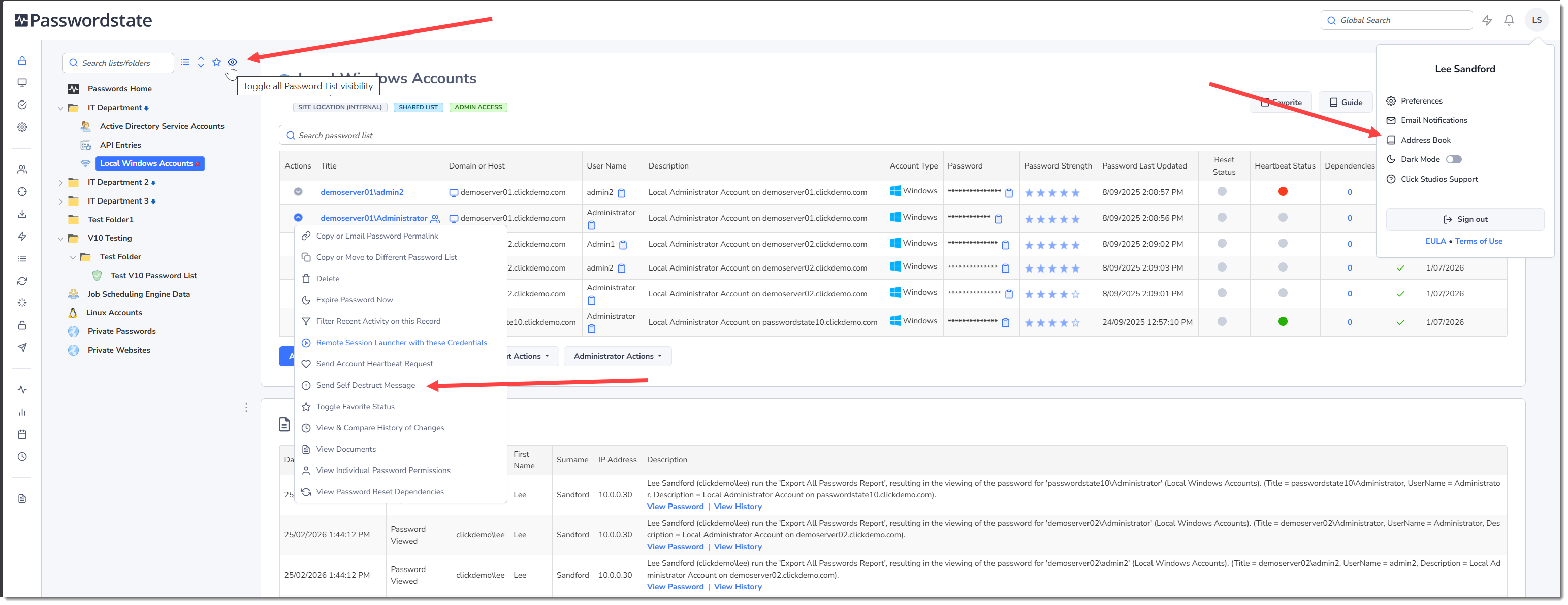Click the paper plane icon in left sidebar
Screen dimensions: 1568x605
[22, 348]
